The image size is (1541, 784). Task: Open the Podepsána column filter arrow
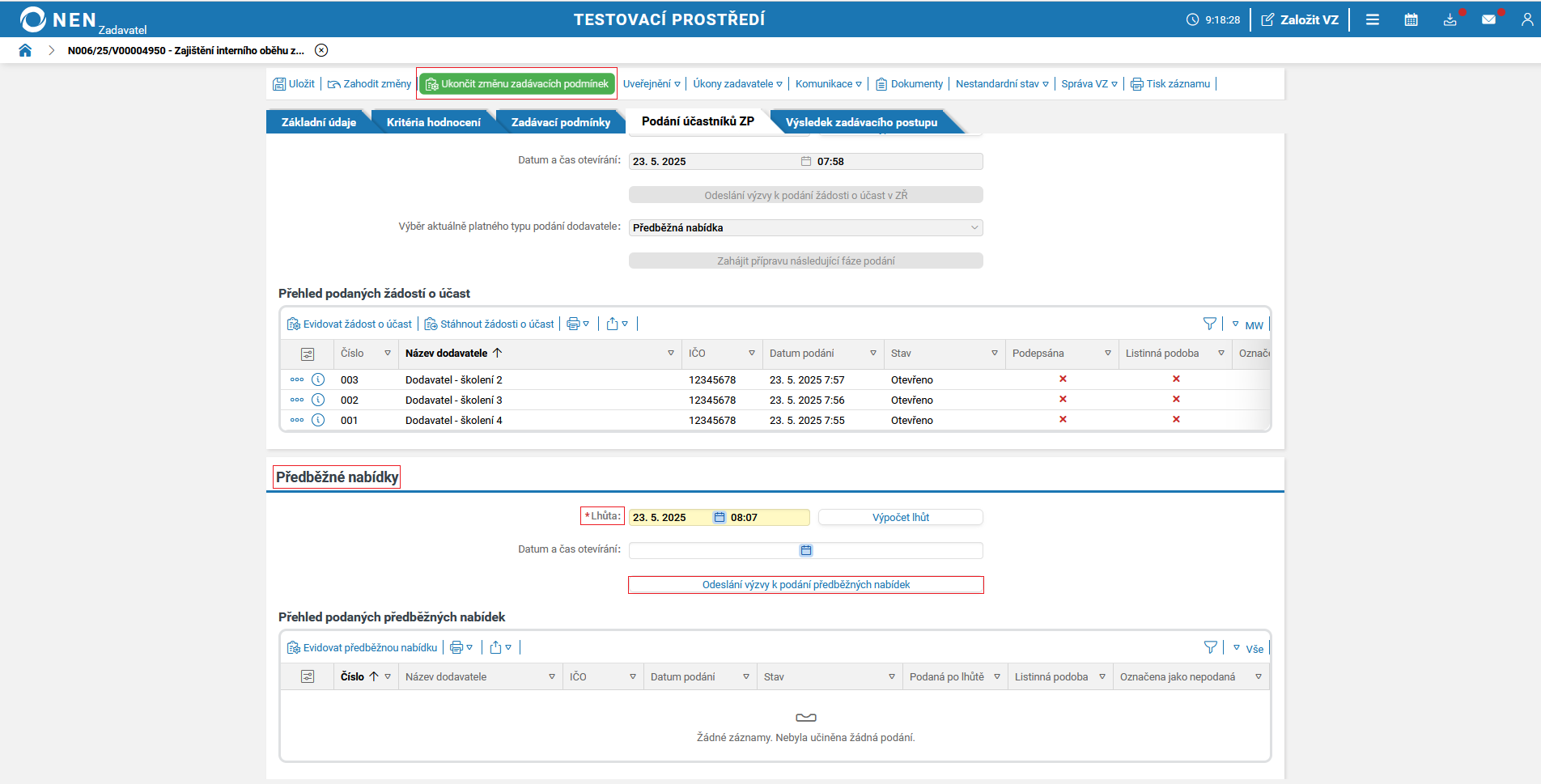pyautogui.click(x=1108, y=354)
